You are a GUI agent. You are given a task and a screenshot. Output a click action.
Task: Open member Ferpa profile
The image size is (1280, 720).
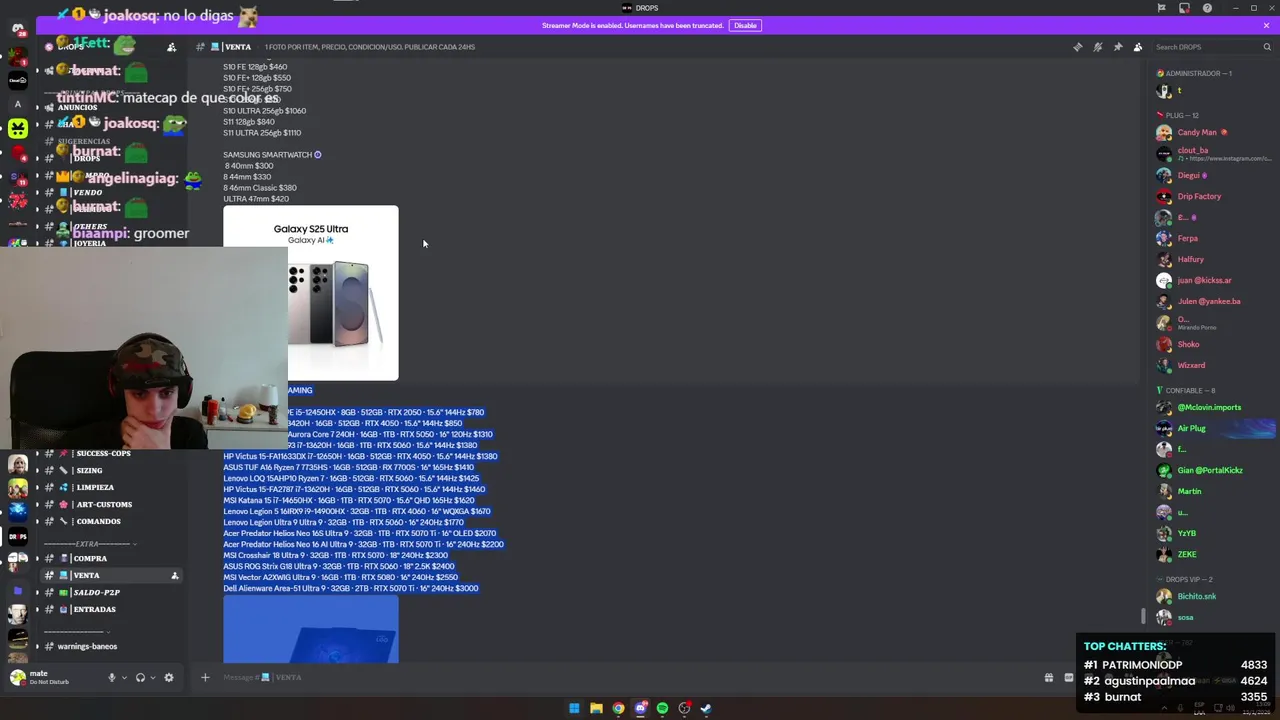[x=1187, y=238]
